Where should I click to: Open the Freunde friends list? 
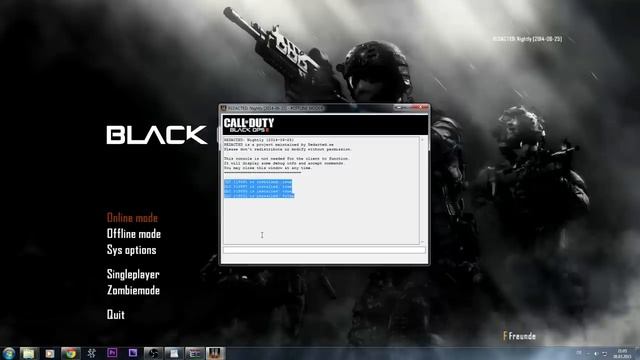[x=520, y=336]
